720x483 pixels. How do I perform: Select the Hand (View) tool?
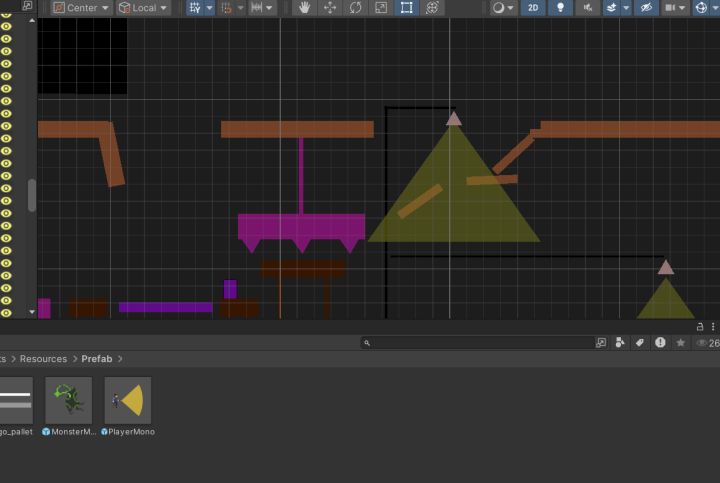pos(304,8)
